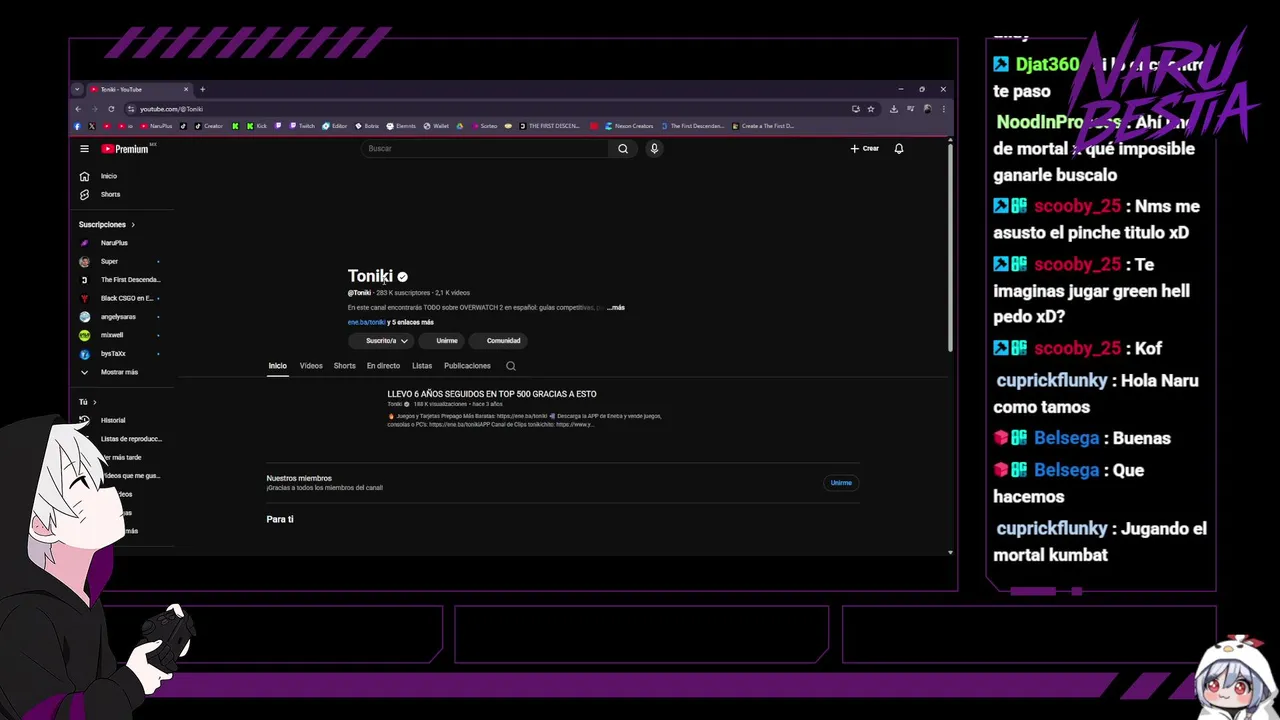Open the Chrome three-dot menu
Viewport: 1280px width, 720px height.
pyautogui.click(x=944, y=109)
